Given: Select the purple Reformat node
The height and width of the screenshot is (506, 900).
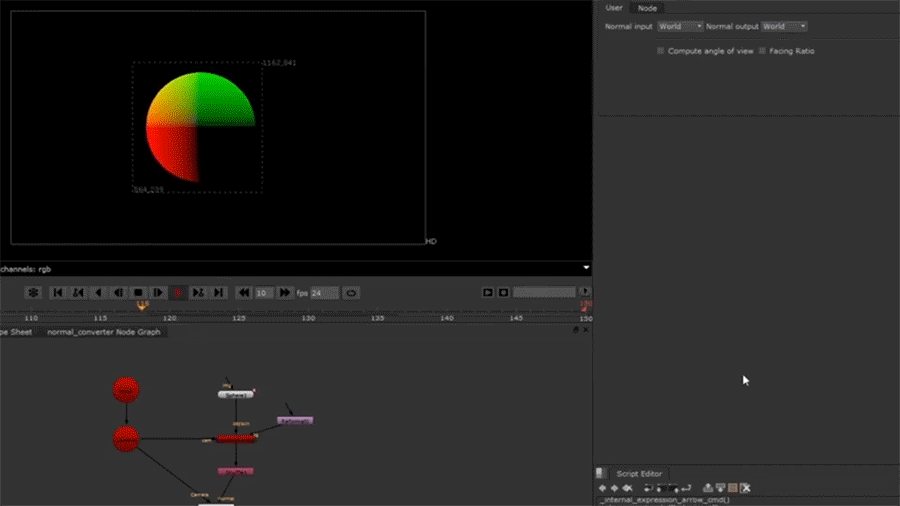Looking at the screenshot, I should coord(295,421).
